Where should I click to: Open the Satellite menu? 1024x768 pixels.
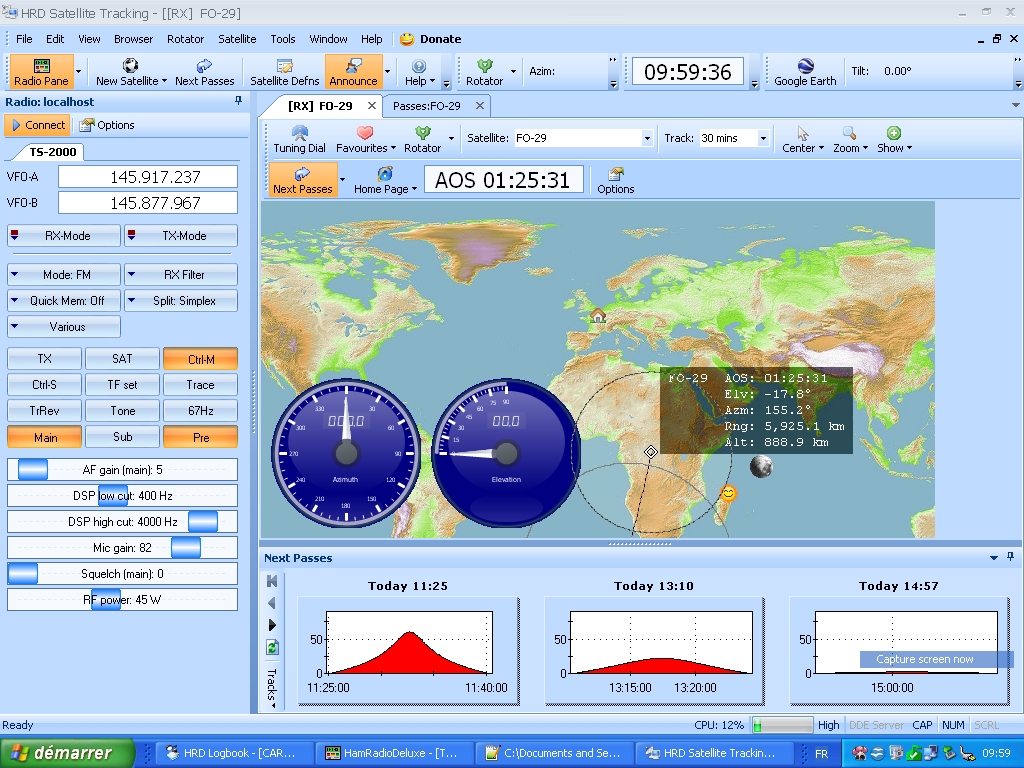(x=237, y=39)
